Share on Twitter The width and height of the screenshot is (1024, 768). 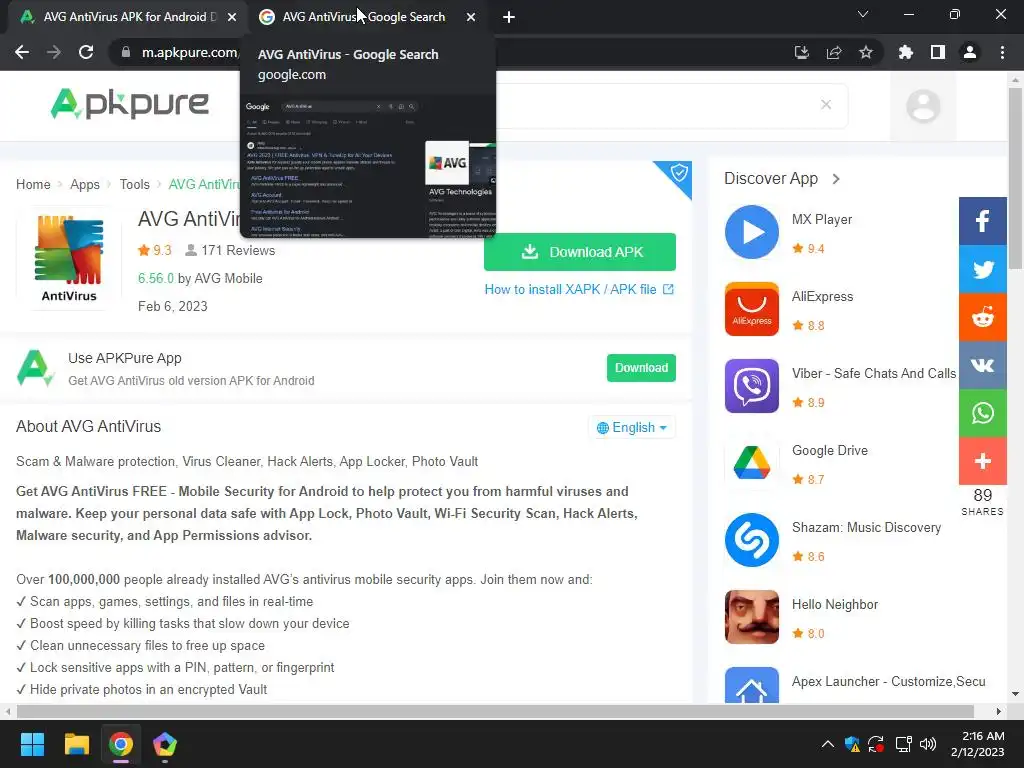(x=983, y=269)
